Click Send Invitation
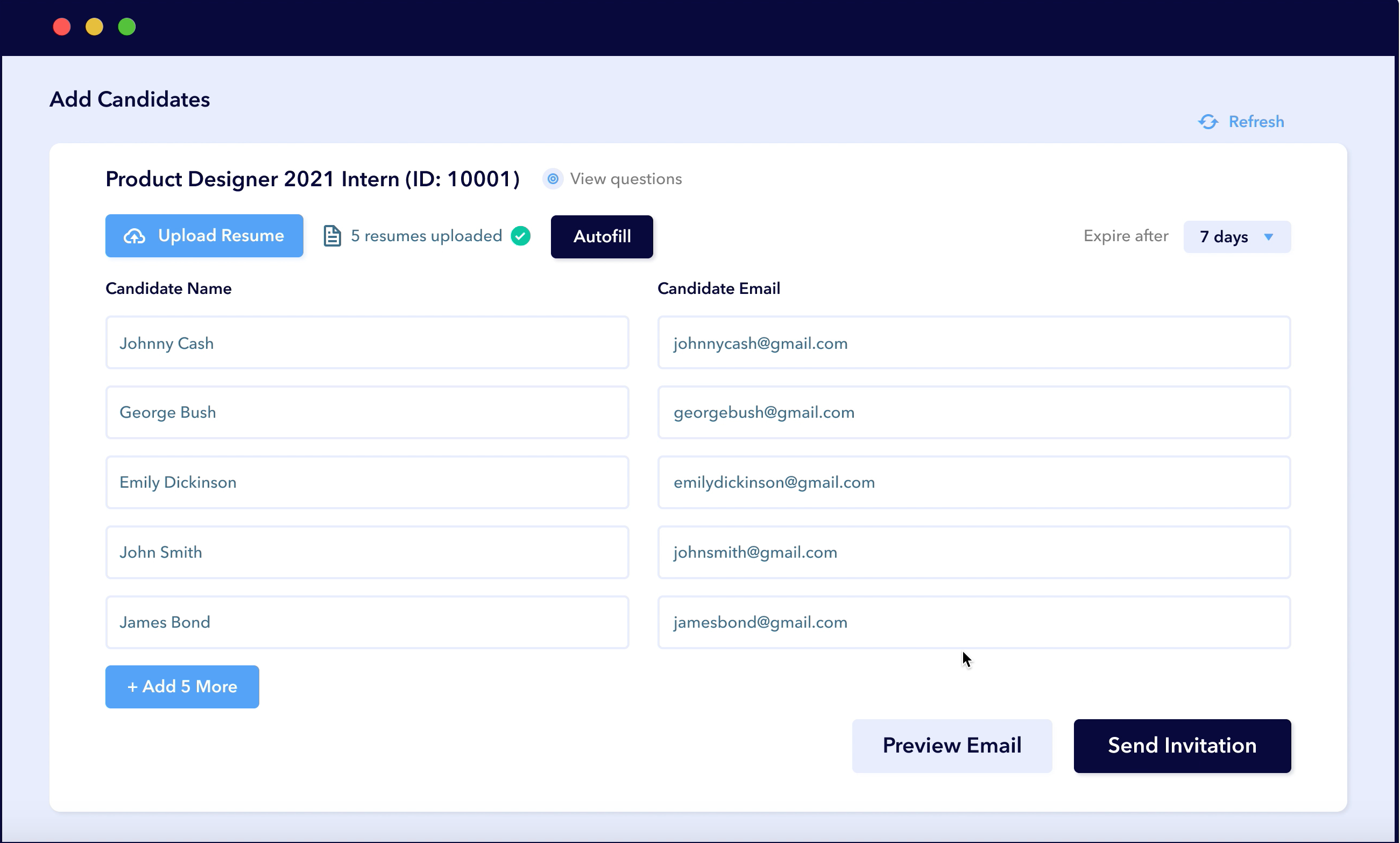 click(x=1182, y=745)
